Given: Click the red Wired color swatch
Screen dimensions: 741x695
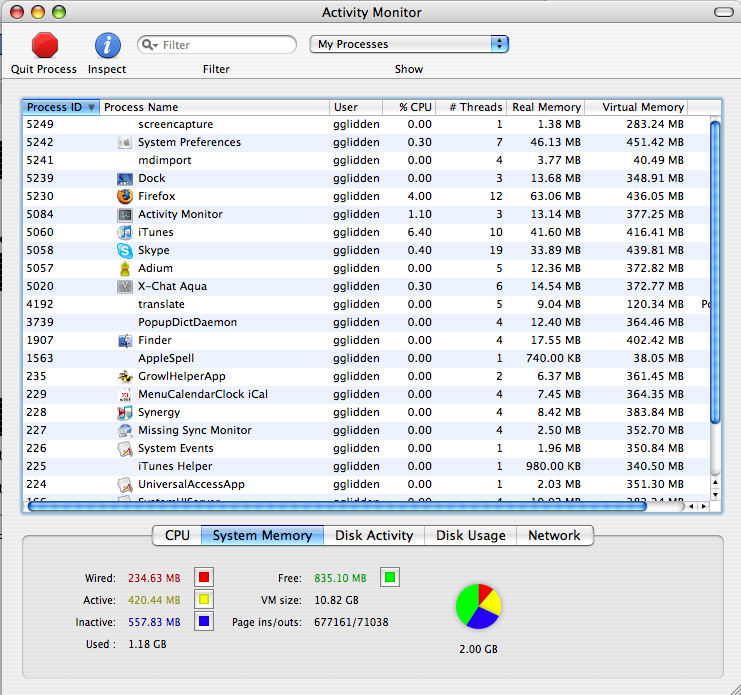Looking at the screenshot, I should point(204,577).
